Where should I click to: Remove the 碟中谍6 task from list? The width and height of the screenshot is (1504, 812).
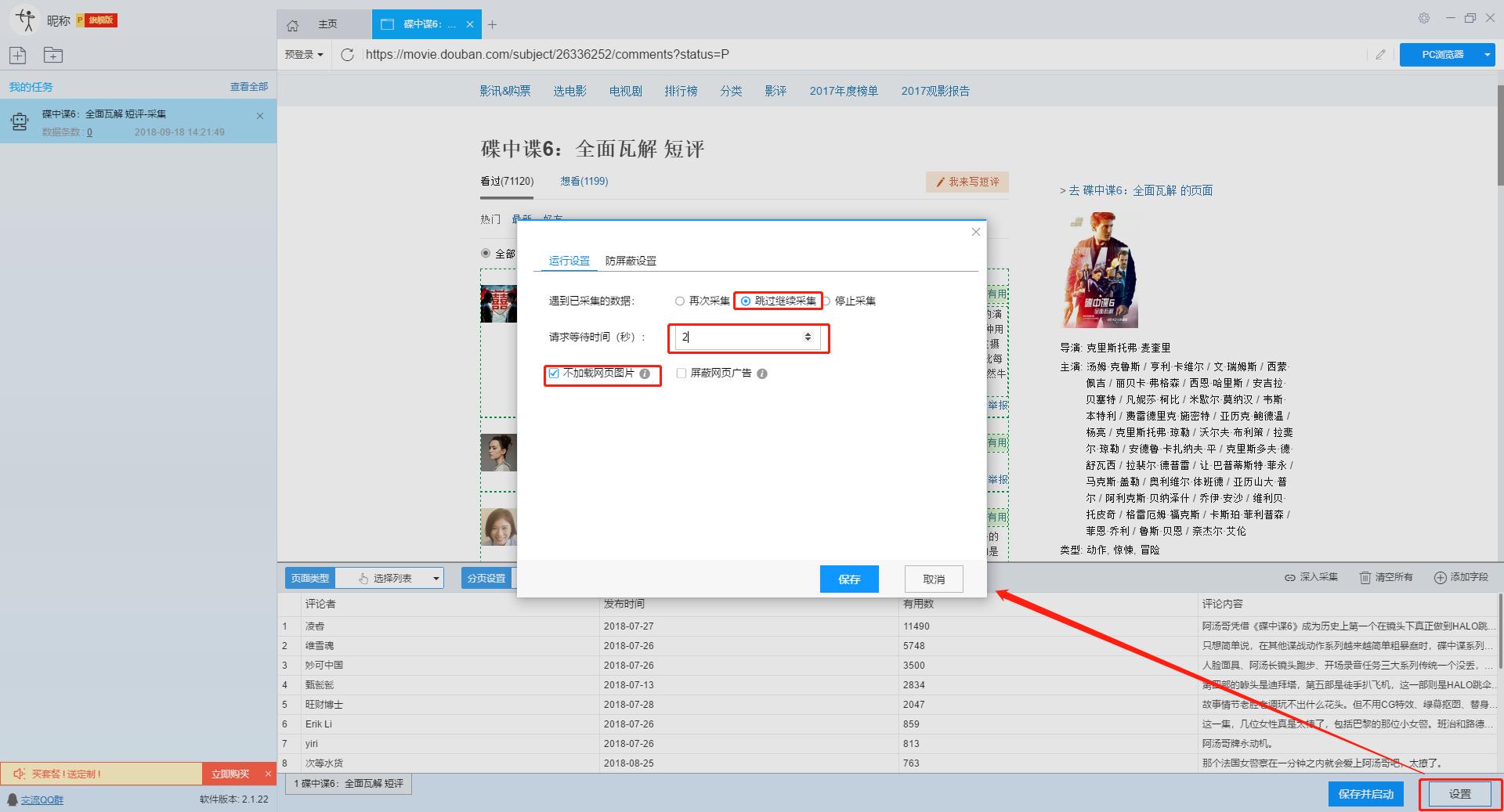click(x=260, y=116)
